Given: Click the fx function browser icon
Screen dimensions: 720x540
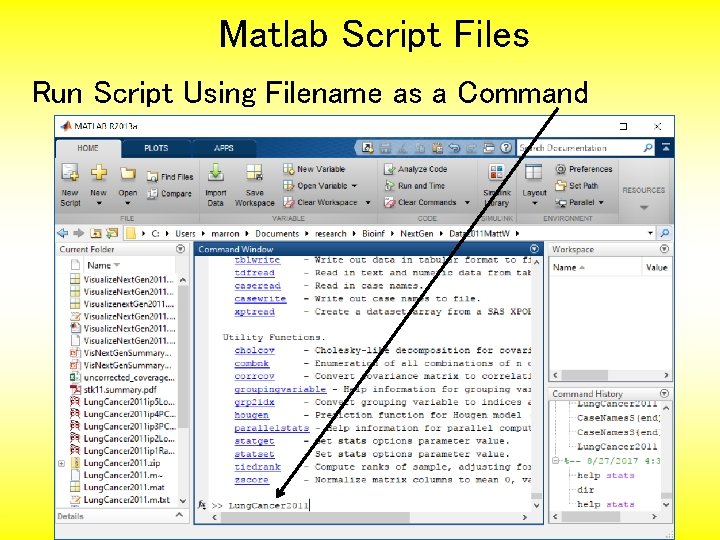Looking at the screenshot, I should point(202,505).
